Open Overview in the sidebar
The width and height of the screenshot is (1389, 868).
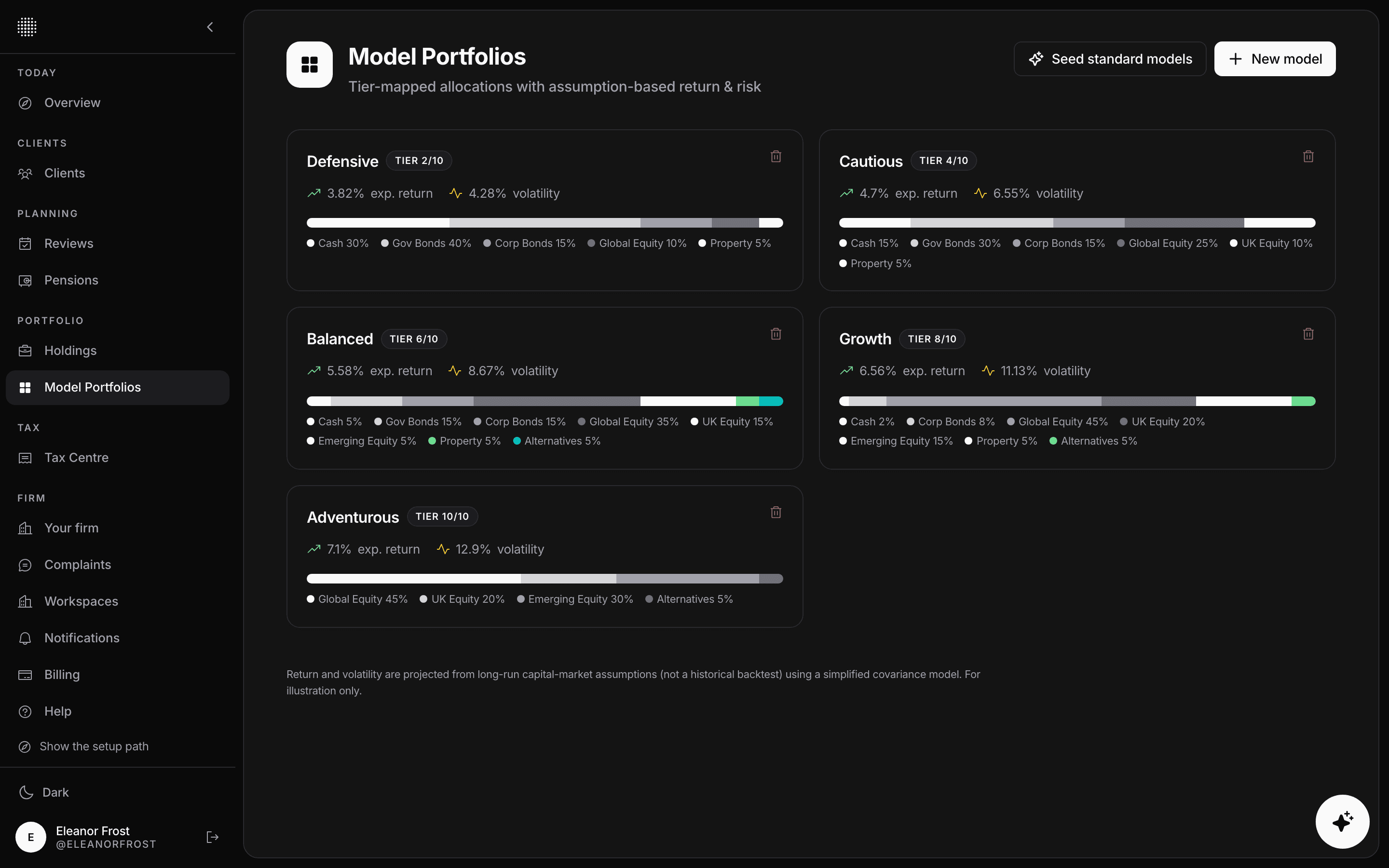118,103
